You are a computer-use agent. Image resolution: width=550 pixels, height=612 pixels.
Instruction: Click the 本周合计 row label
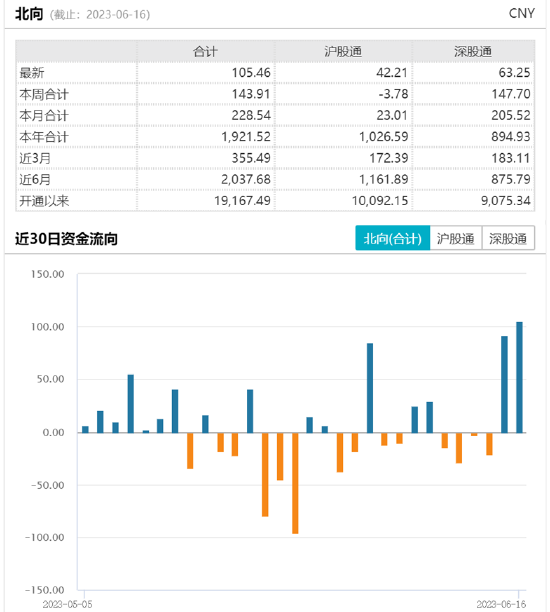point(44,94)
